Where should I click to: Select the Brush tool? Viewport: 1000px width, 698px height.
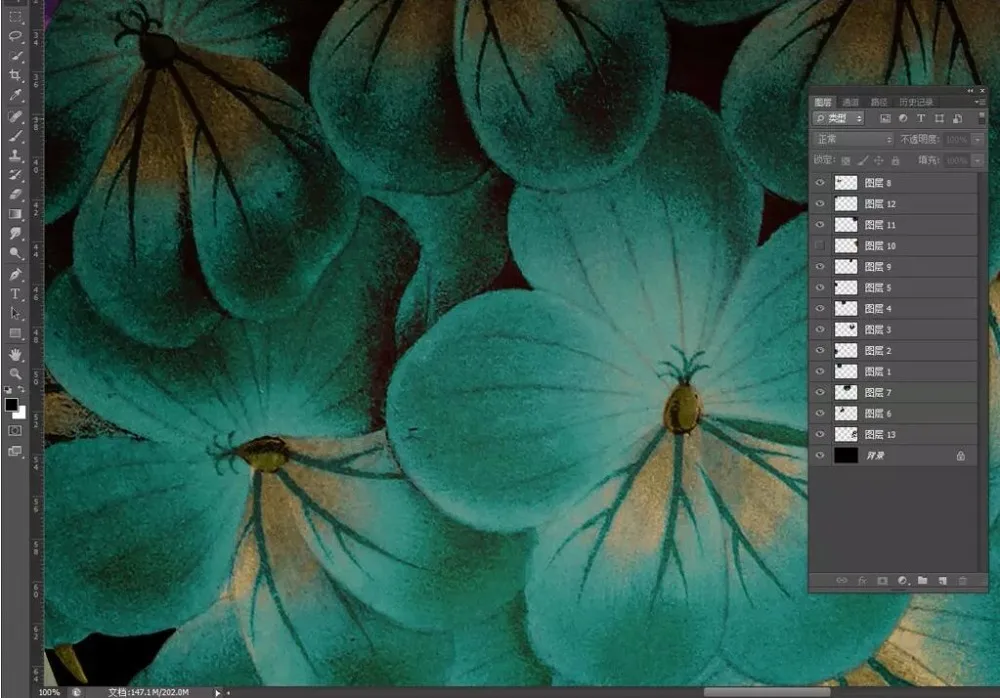pyautogui.click(x=15, y=136)
